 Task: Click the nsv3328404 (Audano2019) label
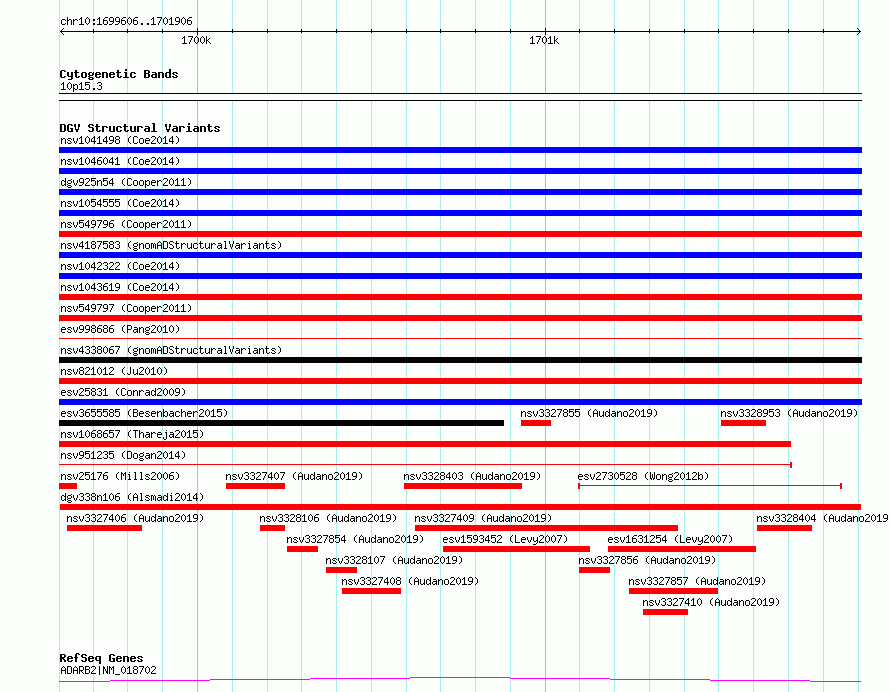823,518
